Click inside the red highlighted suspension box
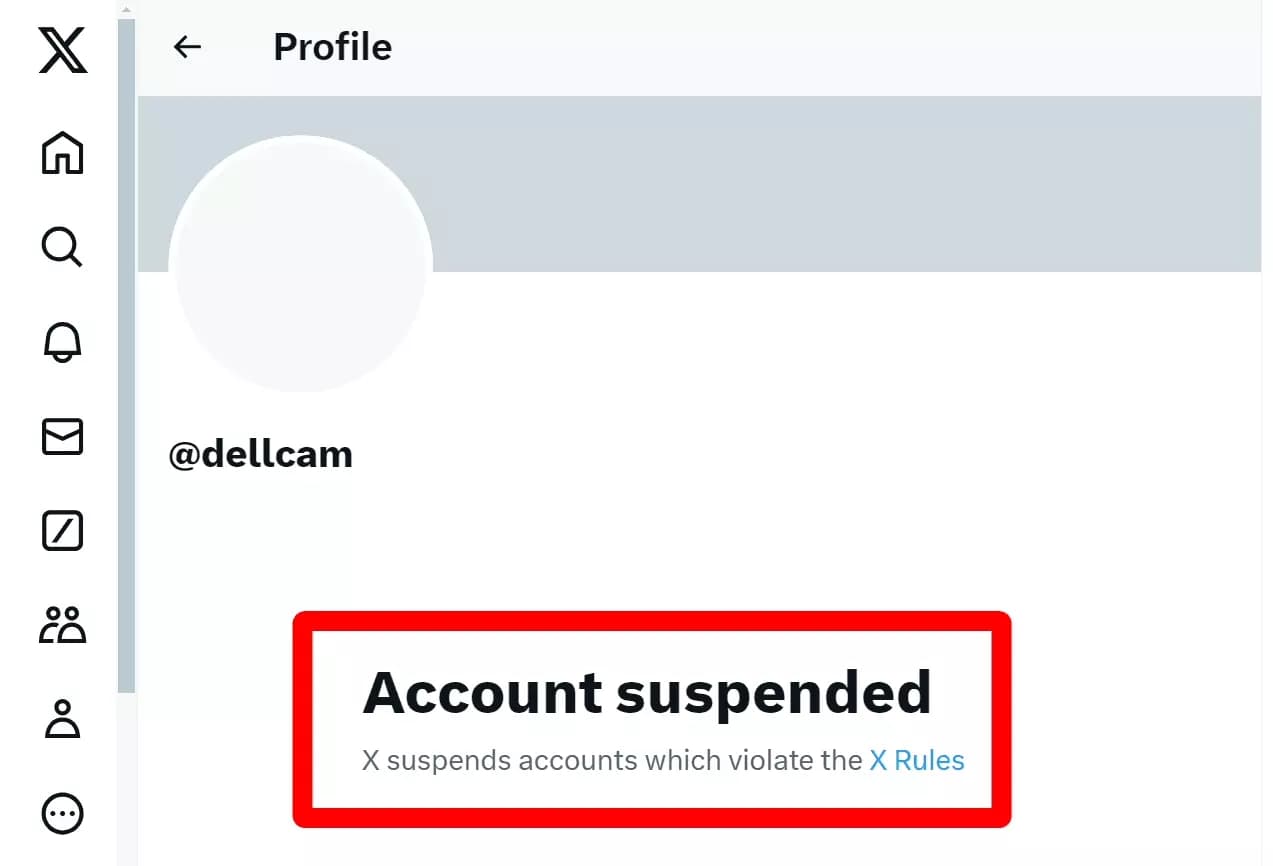Image resolution: width=1273 pixels, height=866 pixels. tap(650, 720)
